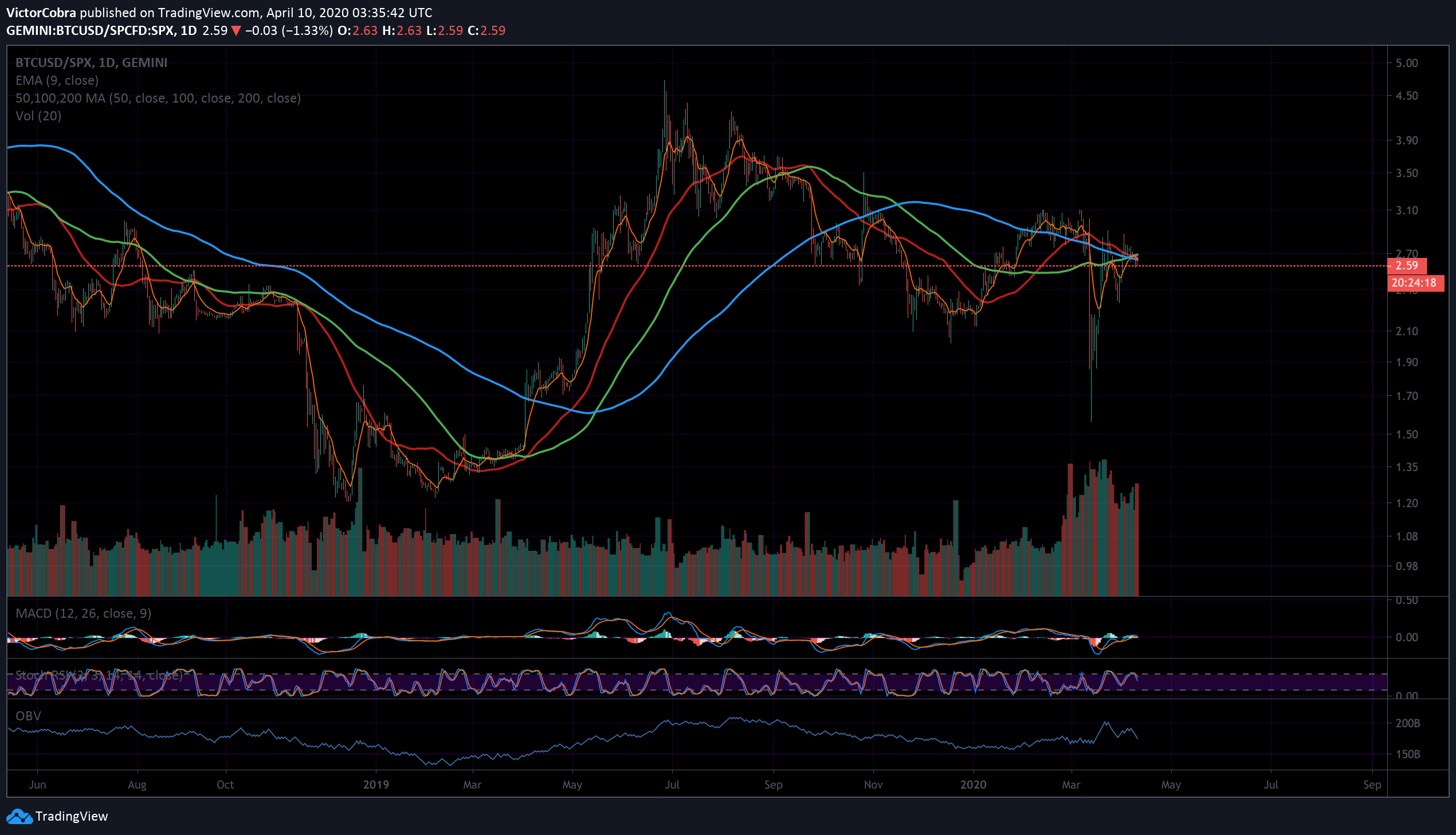Click the Nov label on the time axis
This screenshot has width=1456, height=835.
[873, 785]
